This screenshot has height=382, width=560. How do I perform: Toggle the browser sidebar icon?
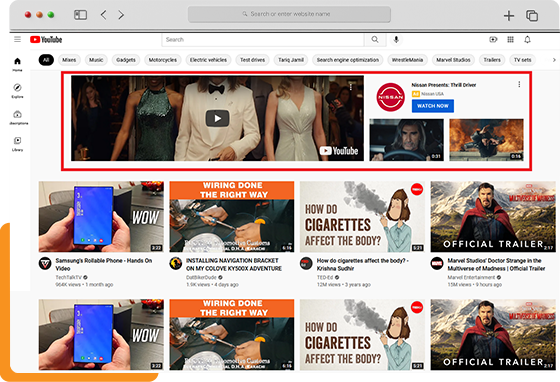point(80,15)
